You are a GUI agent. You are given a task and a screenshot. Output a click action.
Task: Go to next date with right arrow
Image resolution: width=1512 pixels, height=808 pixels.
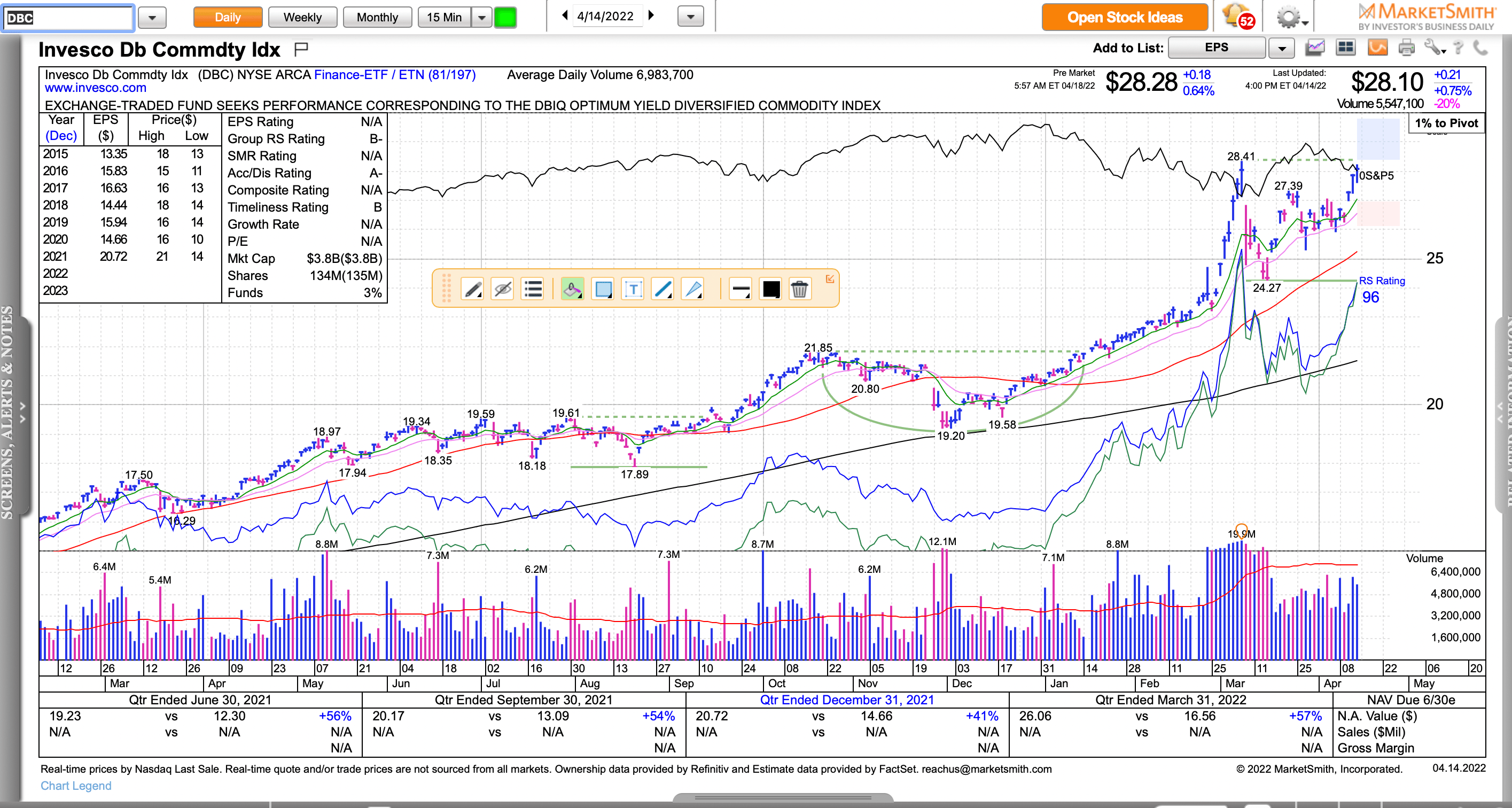(651, 16)
